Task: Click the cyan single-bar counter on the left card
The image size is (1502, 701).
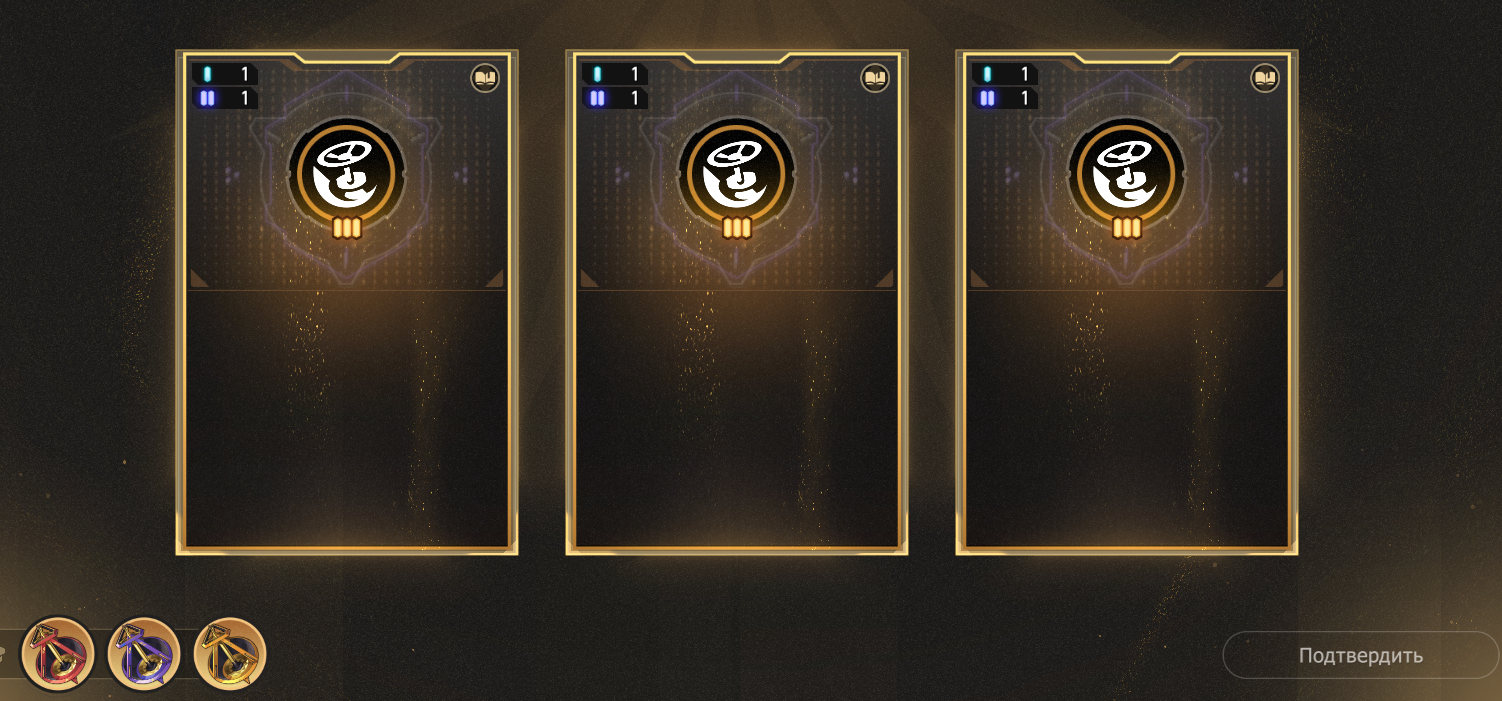Action: [x=225, y=74]
